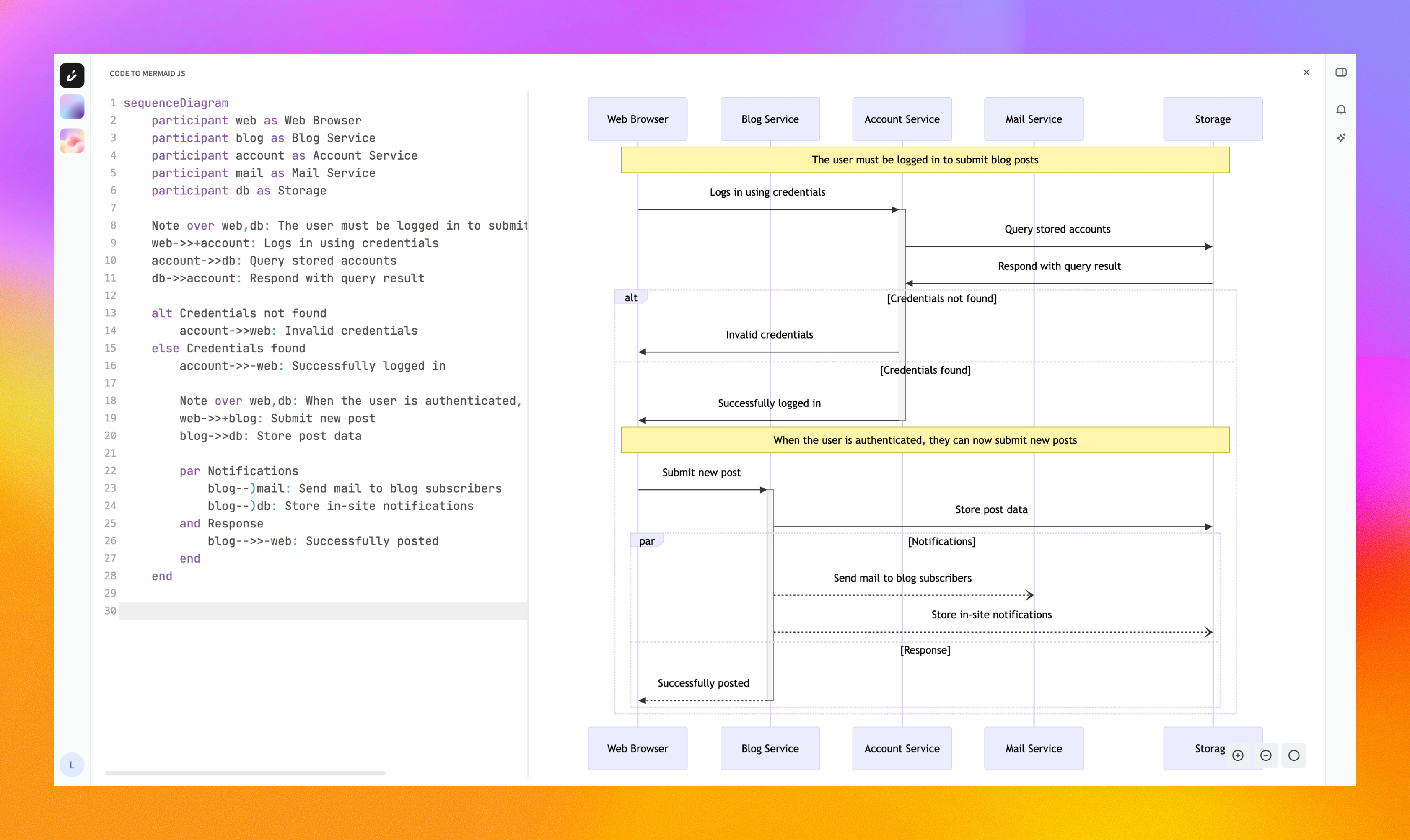The image size is (1410, 840).
Task: Click the sequenceDiagram keyword on line 1
Action: 176,103
